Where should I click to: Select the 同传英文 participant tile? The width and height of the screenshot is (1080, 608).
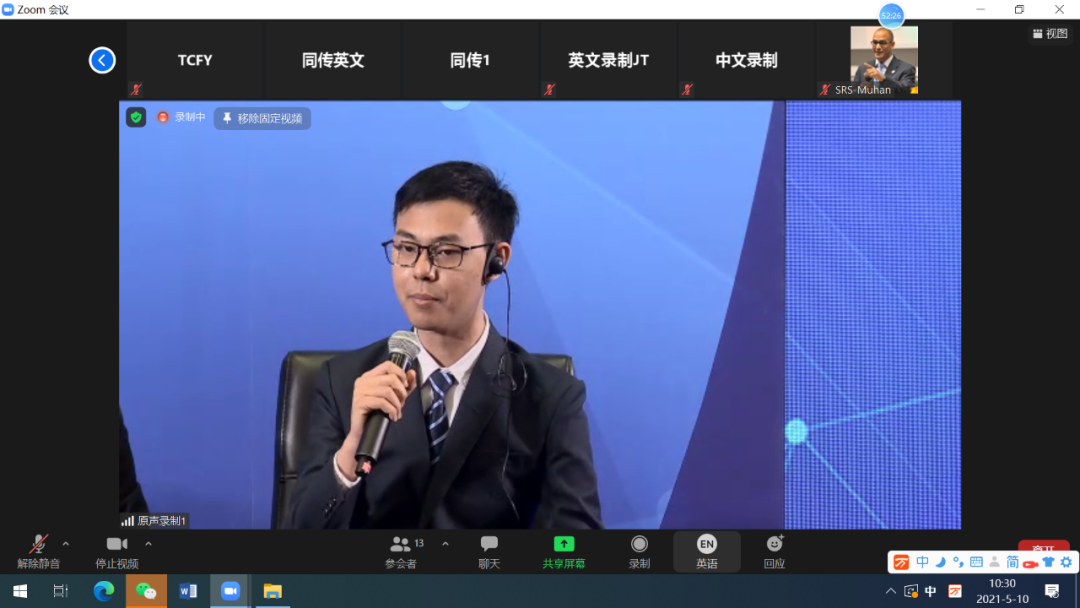click(x=333, y=61)
